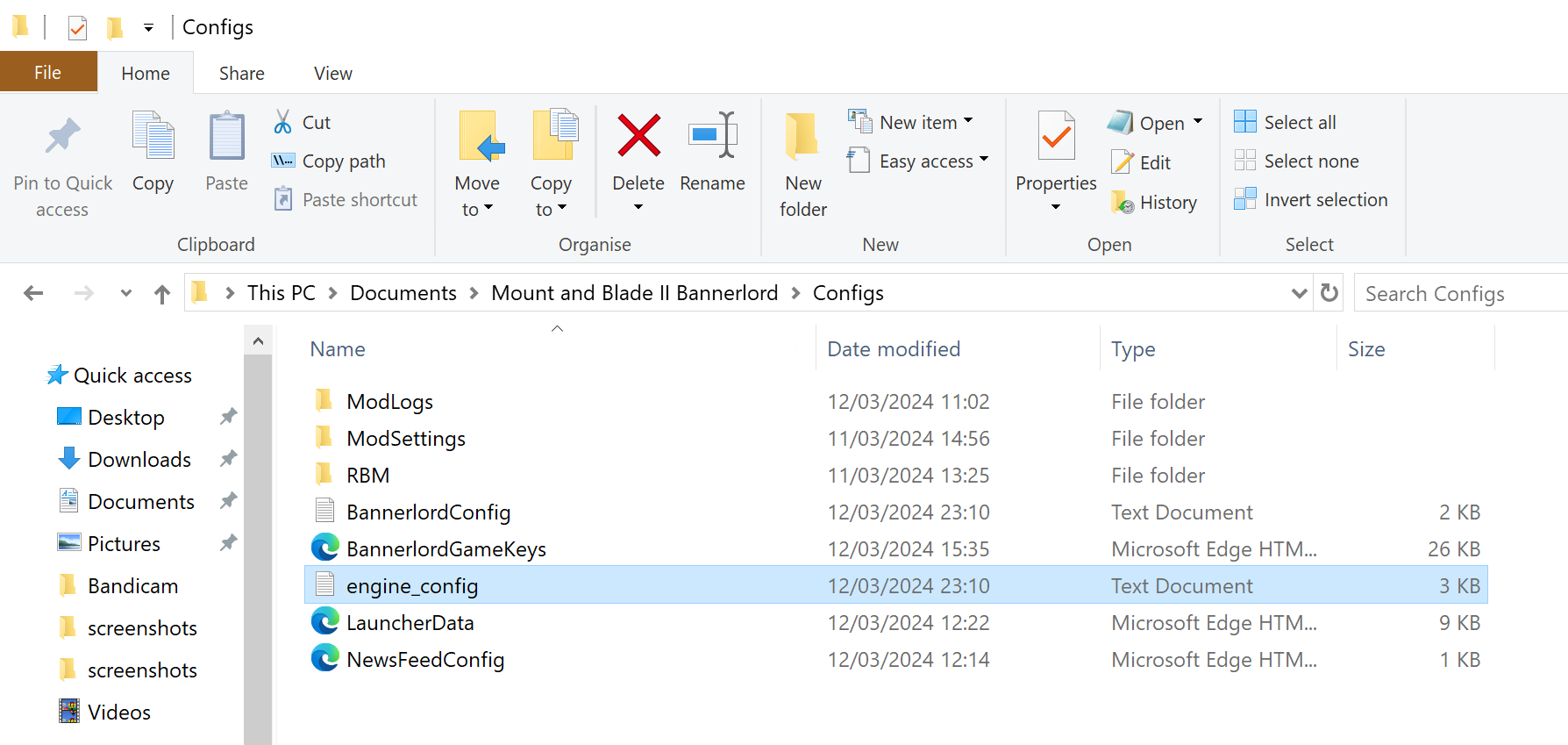The width and height of the screenshot is (1568, 745).
Task: Click the Edge icon beside LauncherData
Action: point(325,621)
